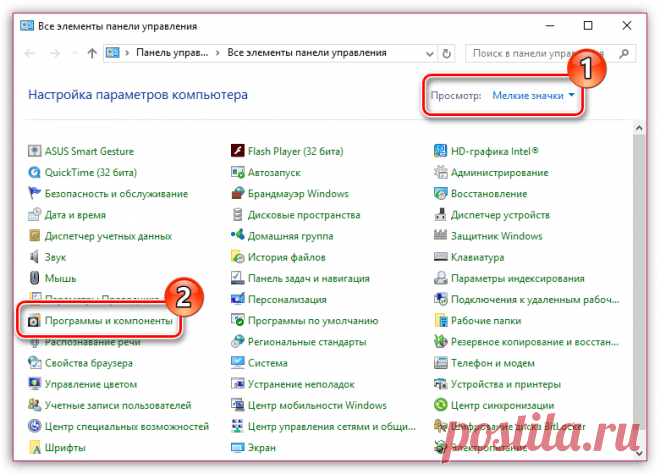660x474 pixels.
Task: Click the Устройства и принтеры icon
Action: 442,384
